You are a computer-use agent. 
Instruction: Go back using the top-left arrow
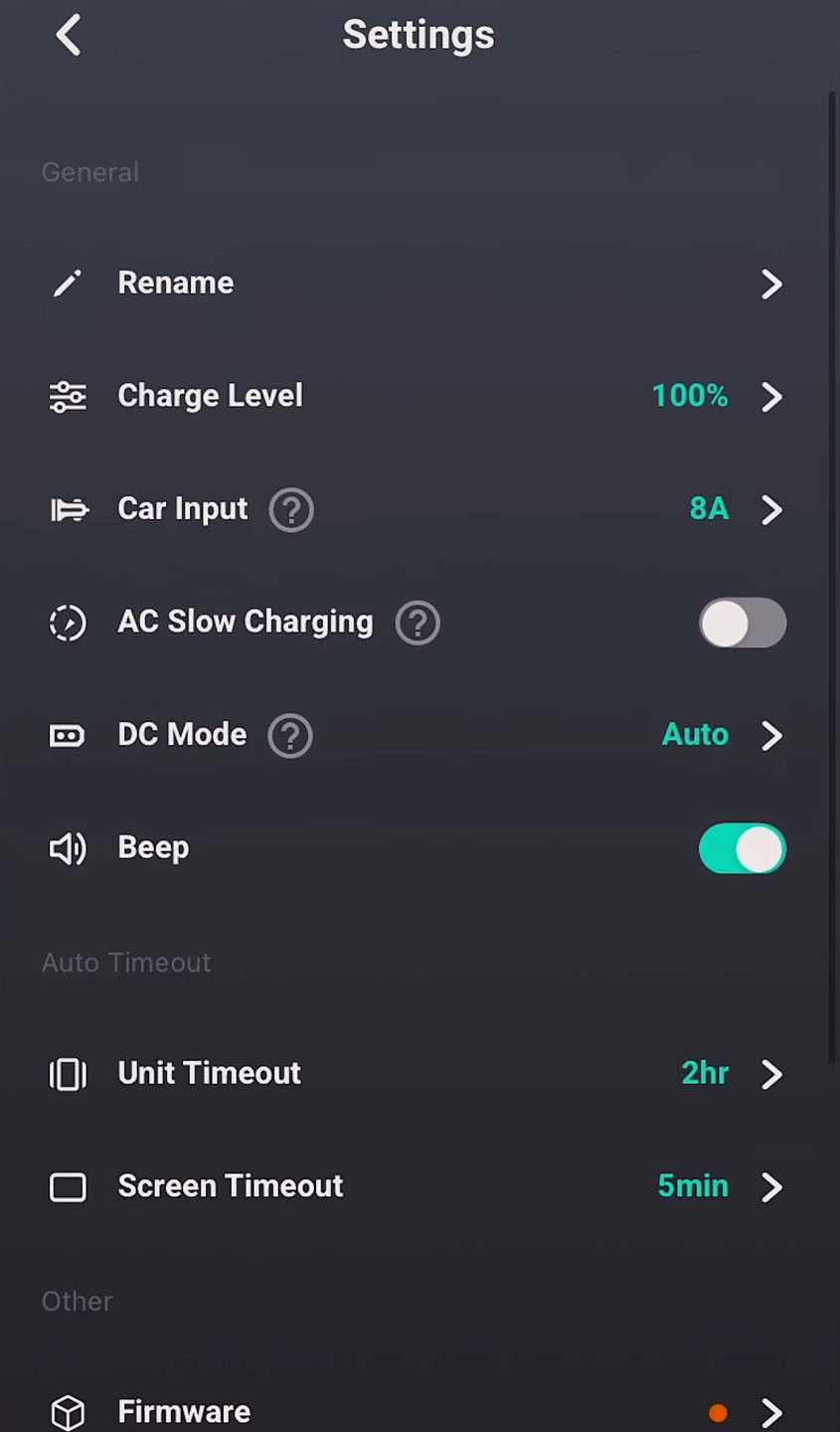tap(69, 36)
